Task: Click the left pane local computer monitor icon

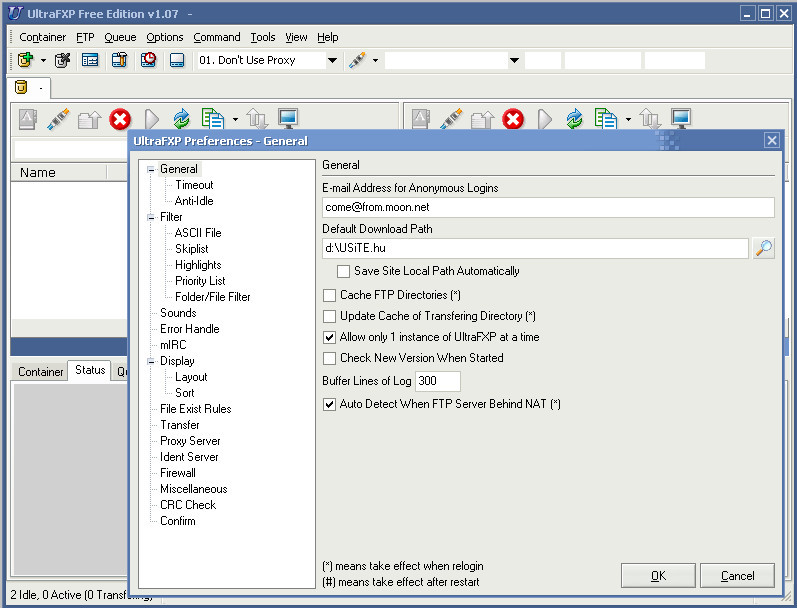Action: pos(288,119)
